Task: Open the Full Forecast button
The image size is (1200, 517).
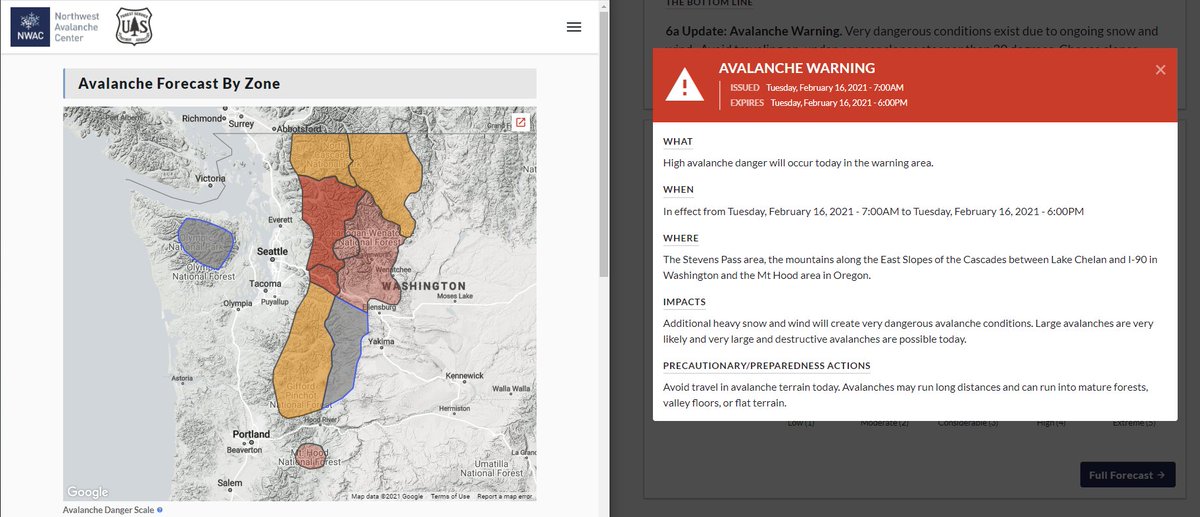Action: click(1128, 475)
